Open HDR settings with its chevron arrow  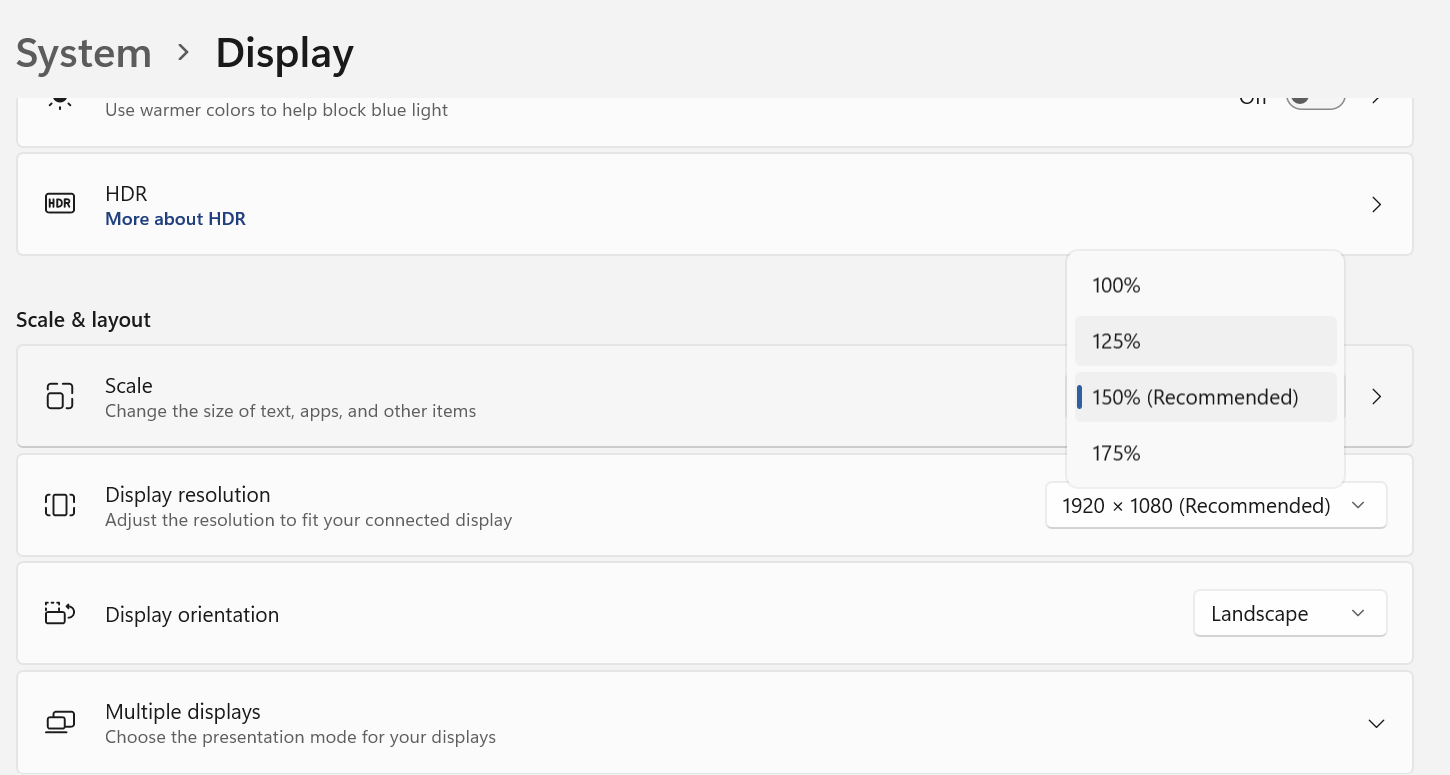(1376, 204)
